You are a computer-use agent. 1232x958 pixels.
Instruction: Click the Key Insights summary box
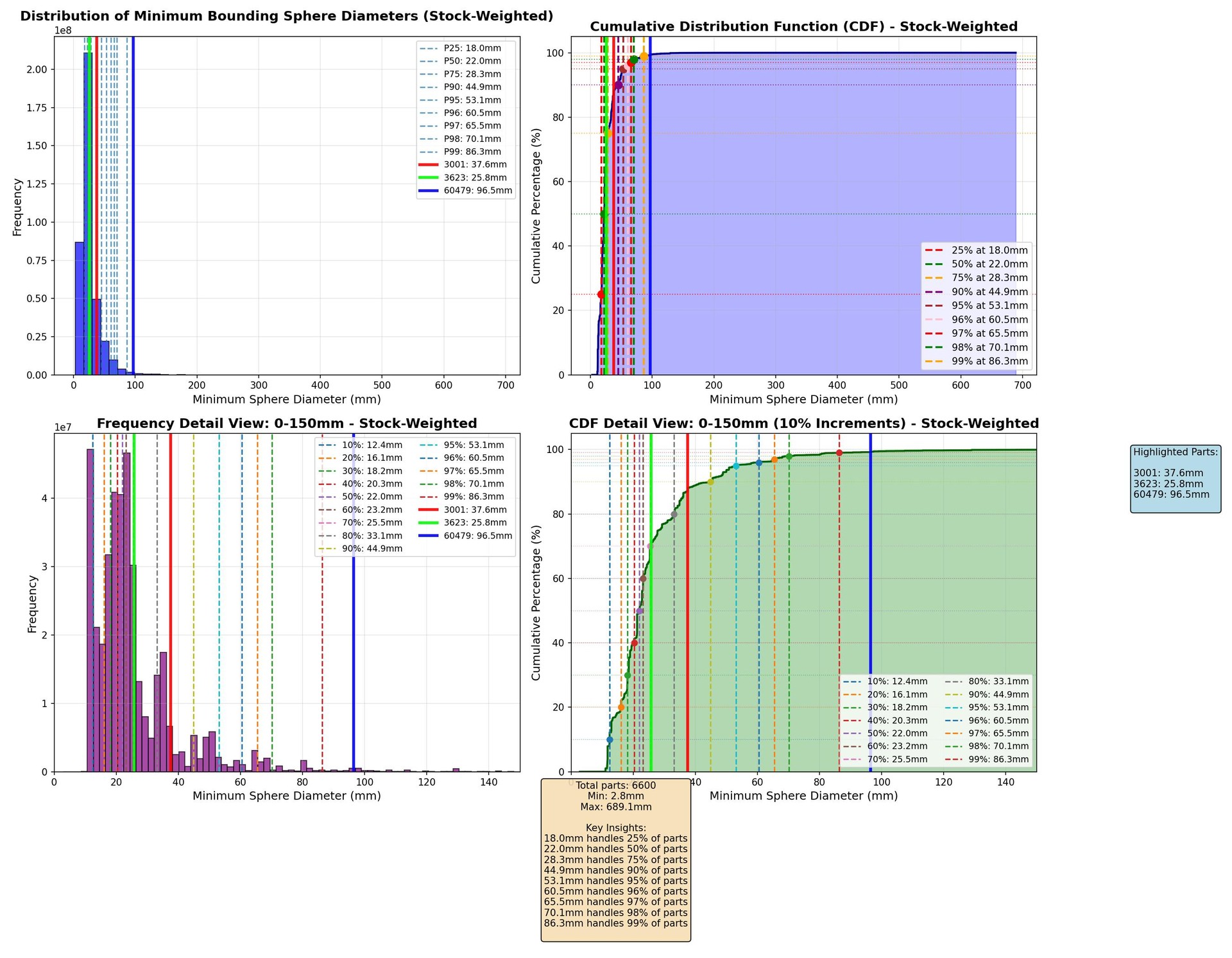pyautogui.click(x=615, y=860)
